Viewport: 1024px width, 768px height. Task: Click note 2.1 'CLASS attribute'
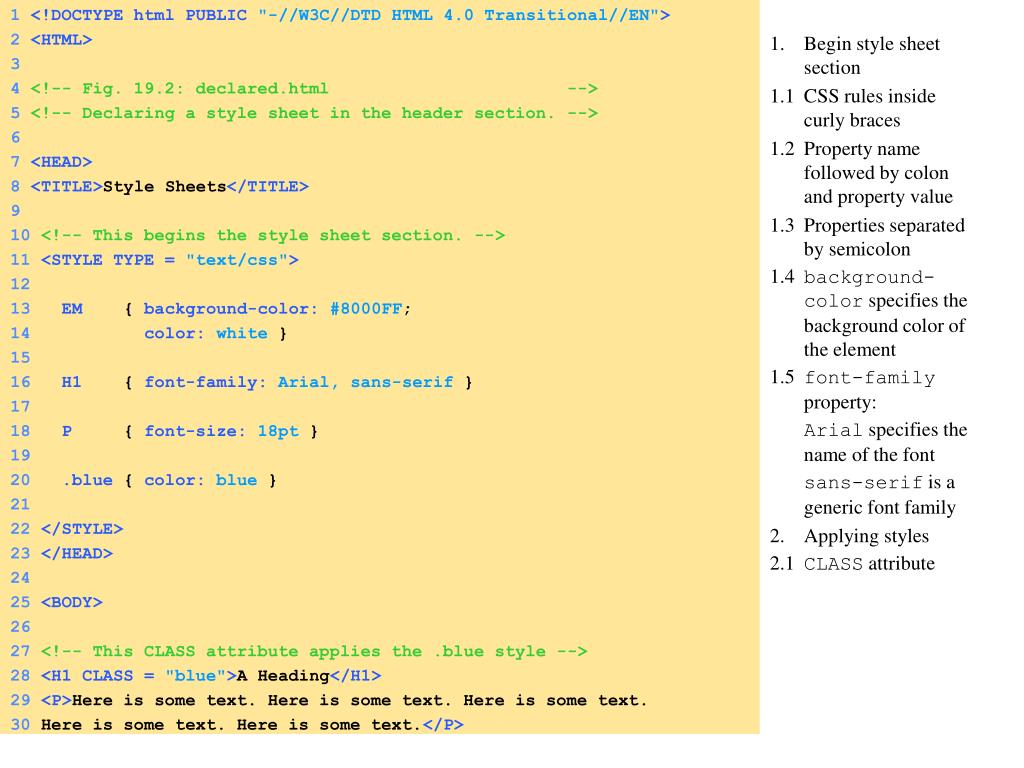pyautogui.click(x=869, y=564)
